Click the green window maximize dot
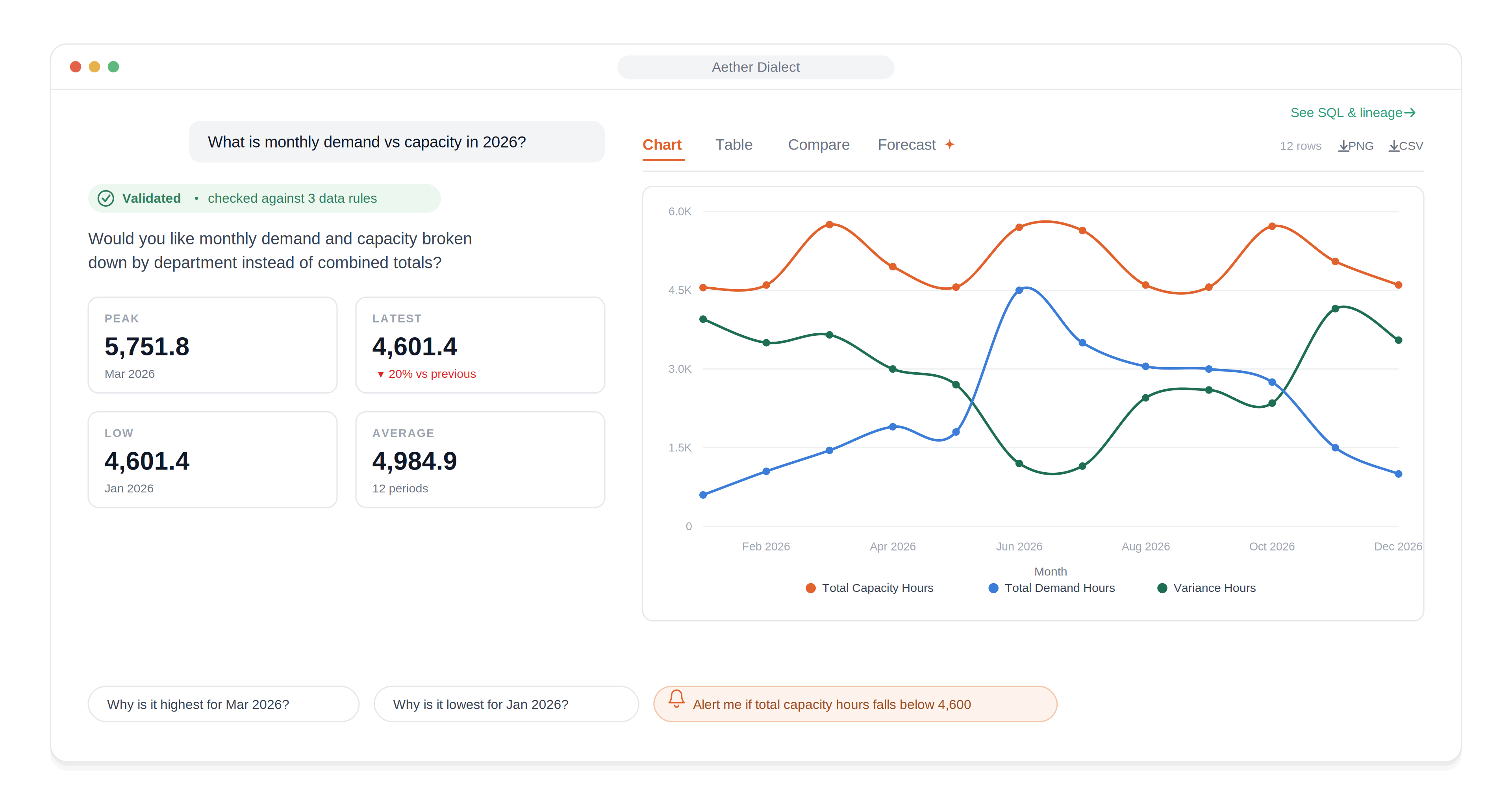The width and height of the screenshot is (1512, 806). tap(113, 67)
